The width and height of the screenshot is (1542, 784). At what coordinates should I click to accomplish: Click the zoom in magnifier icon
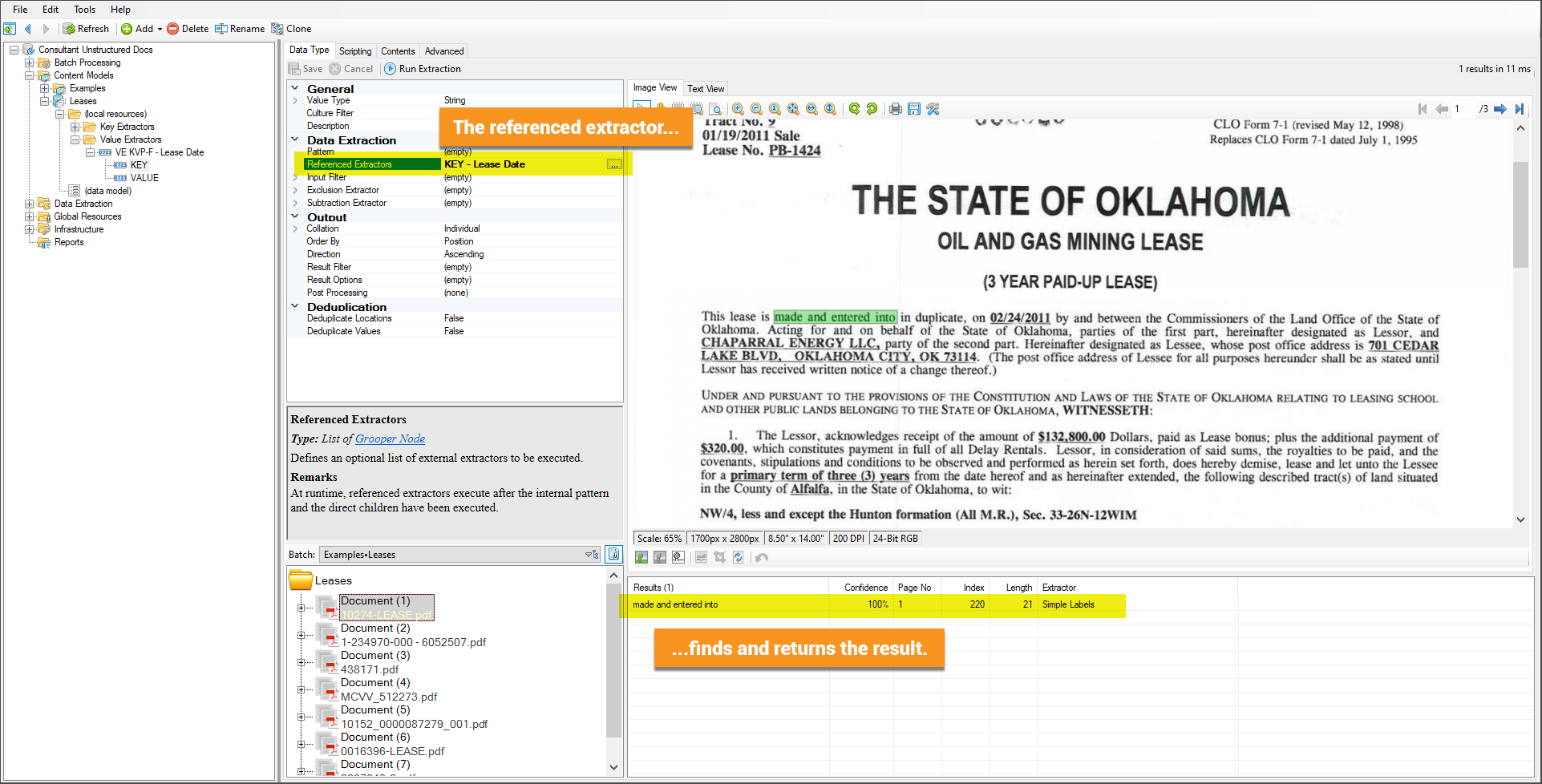pyautogui.click(x=738, y=109)
